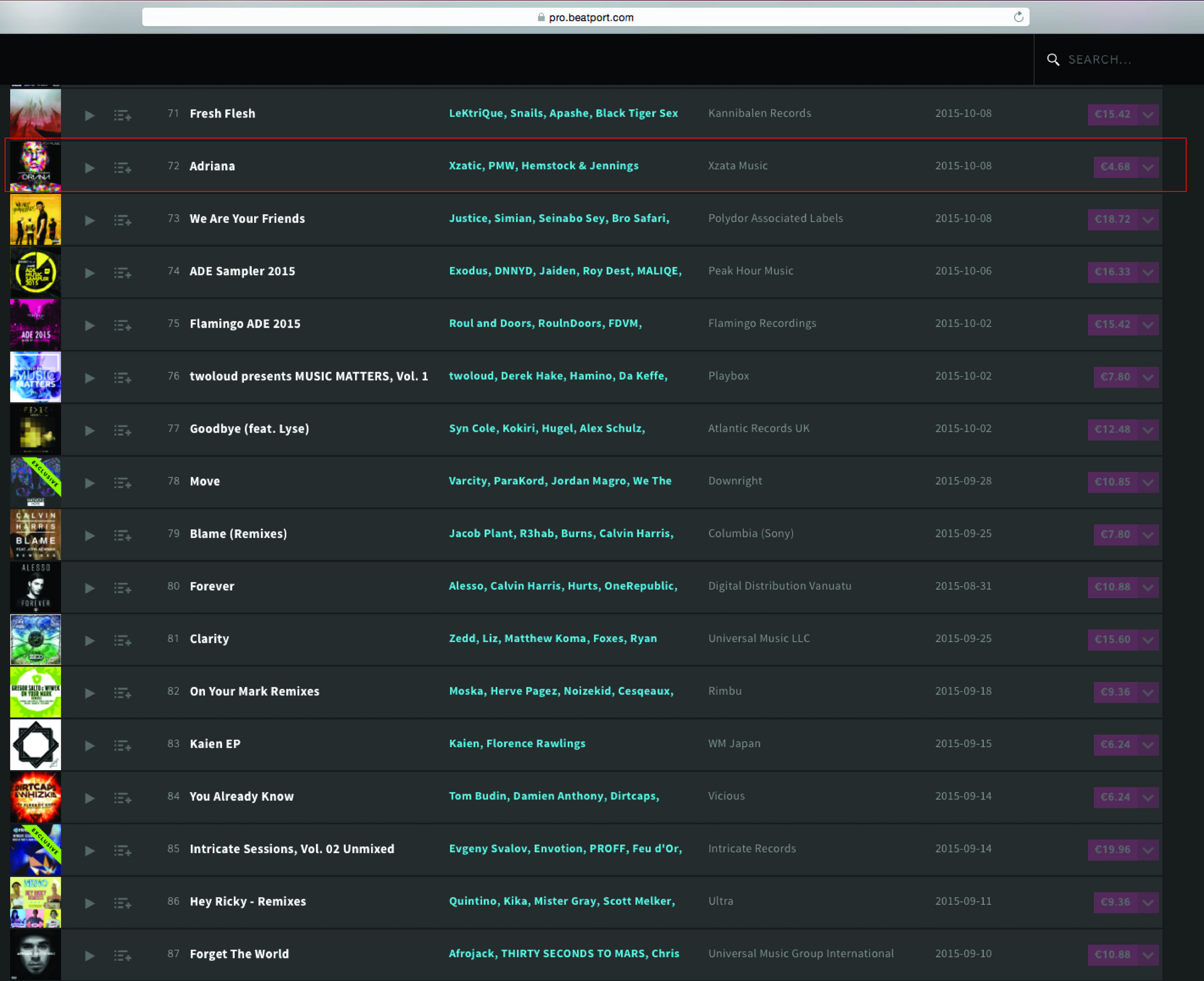Open Alesso Forever cover thumbnail

pyautogui.click(x=36, y=587)
